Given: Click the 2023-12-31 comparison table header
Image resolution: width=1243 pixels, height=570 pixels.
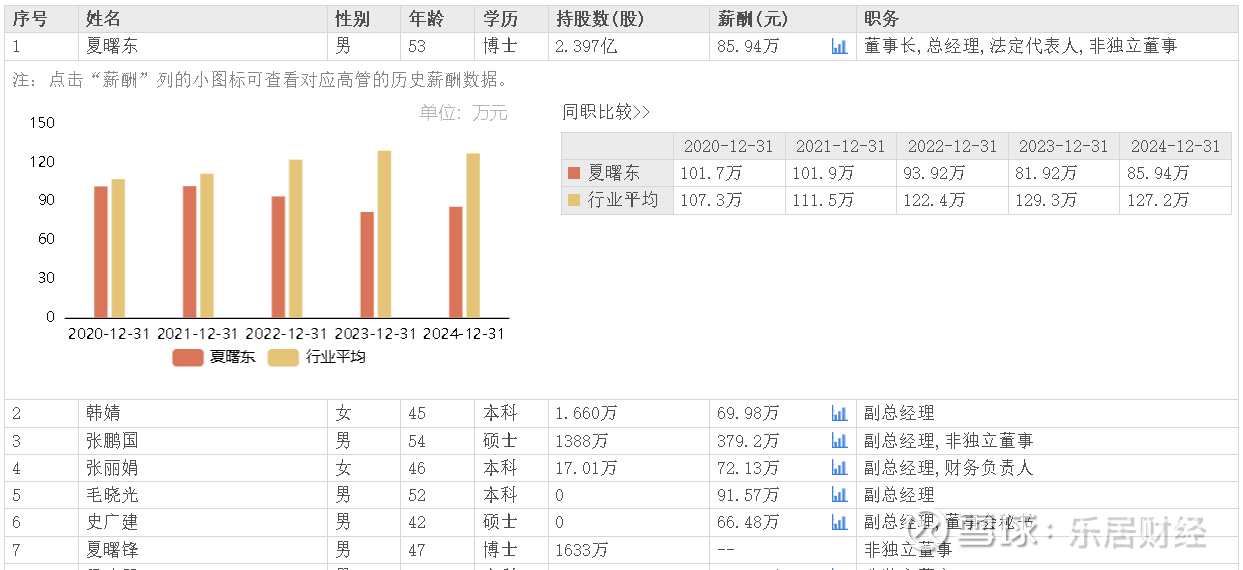Looking at the screenshot, I should tap(1063, 146).
